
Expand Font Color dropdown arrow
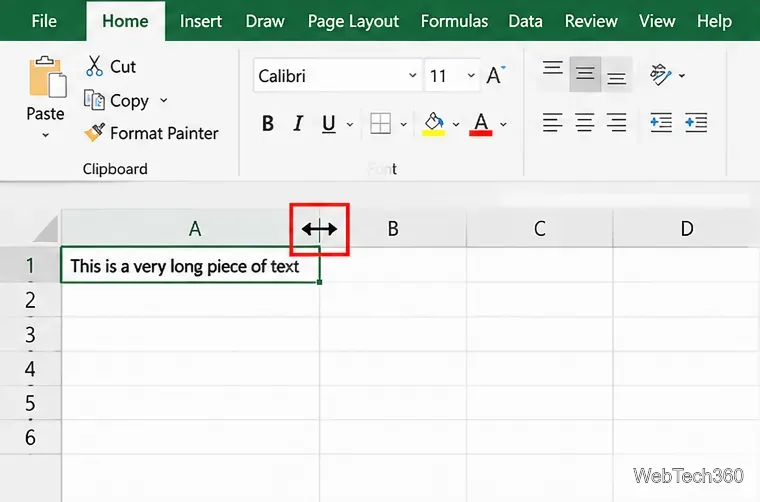coord(503,125)
